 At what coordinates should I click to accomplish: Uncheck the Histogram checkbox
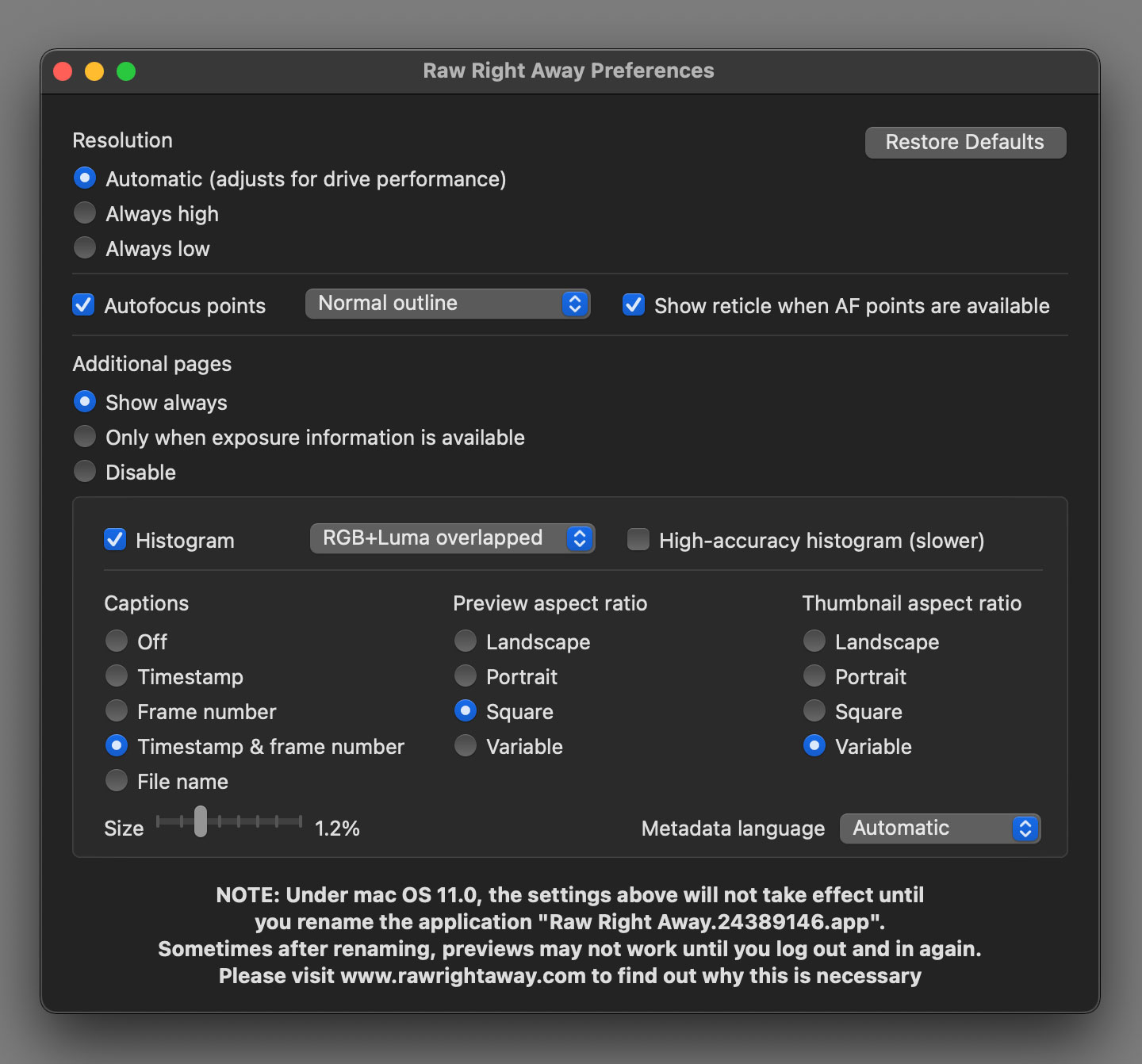[x=115, y=539]
